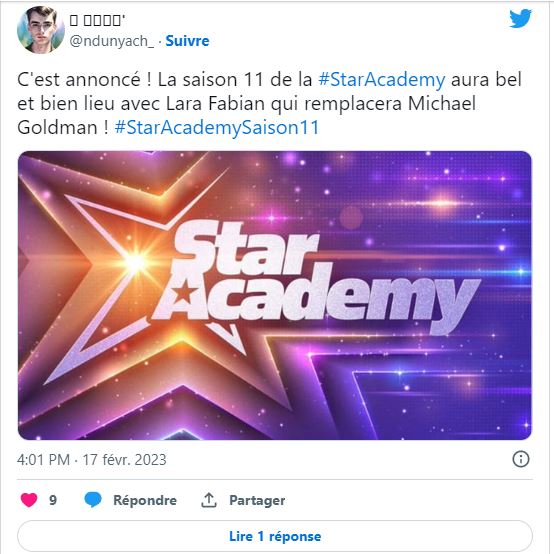Open the #StarAcademy hashtag
The image size is (554, 554).
382,80
